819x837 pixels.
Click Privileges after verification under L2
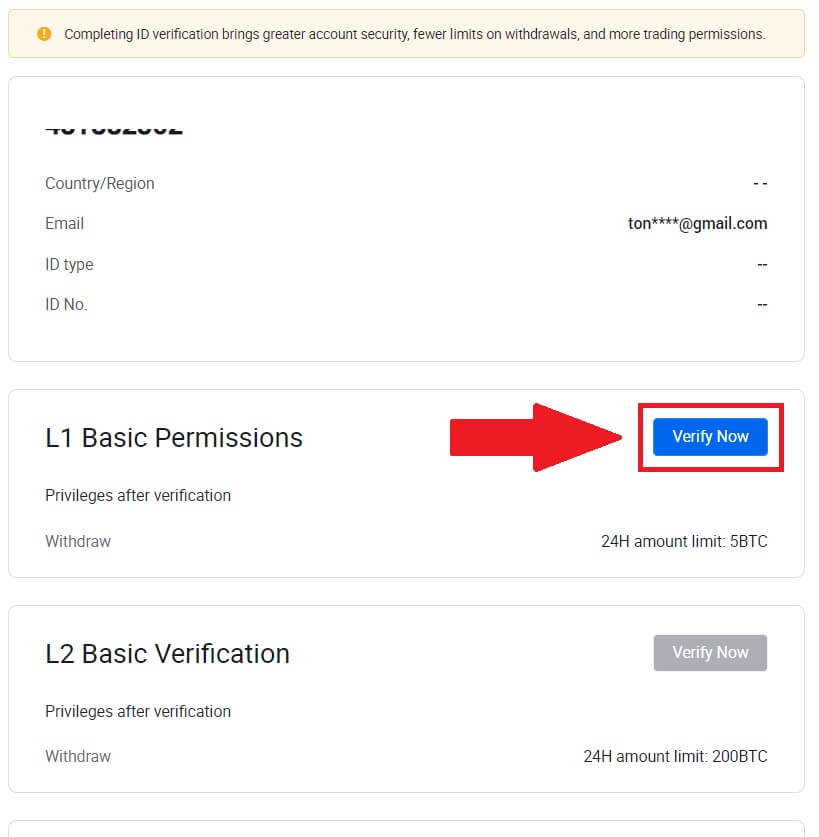tap(138, 711)
